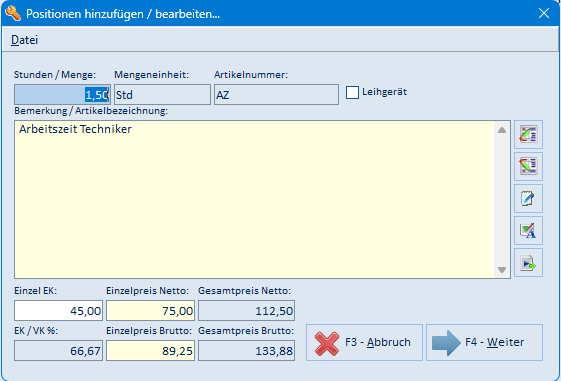Continue with F4 - Weiter button
561x381 pixels.
pyautogui.click(x=484, y=343)
